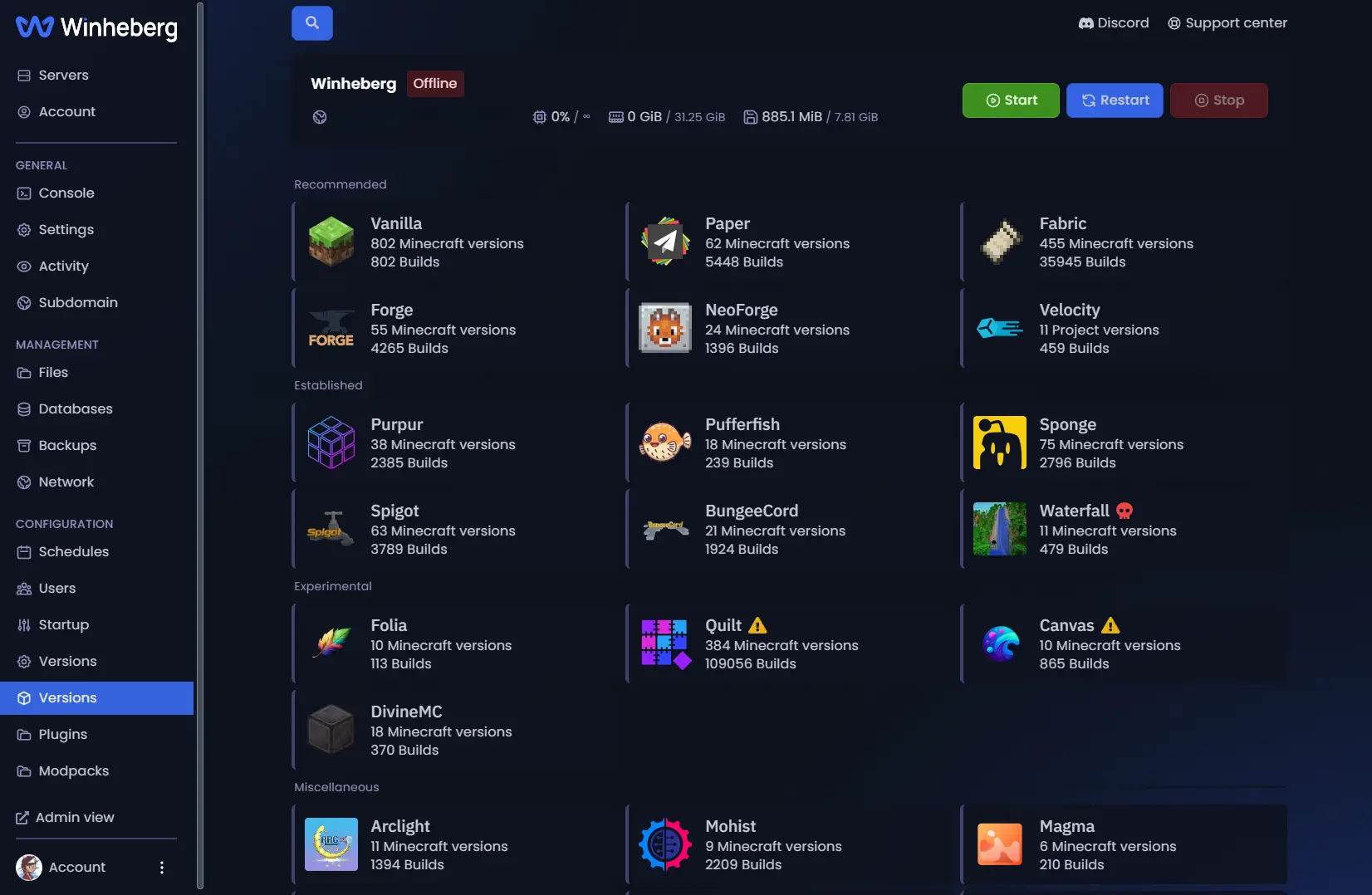Click the Quilt yellow warning triangle

coord(757,625)
